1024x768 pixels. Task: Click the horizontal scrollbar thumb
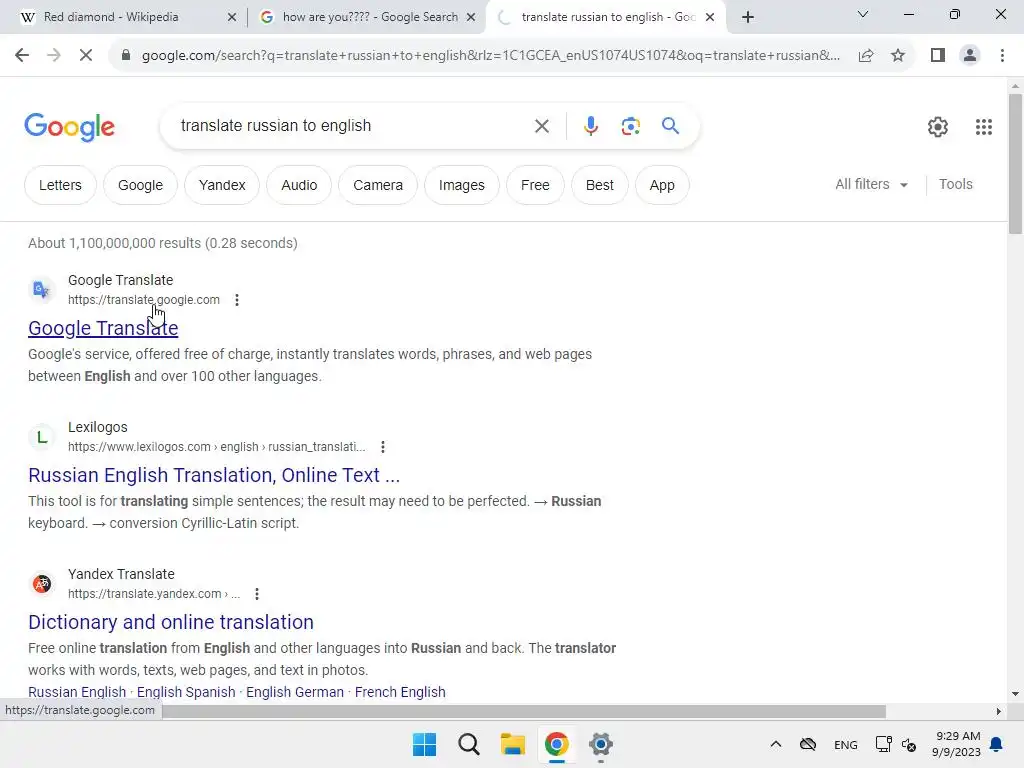click(524, 711)
